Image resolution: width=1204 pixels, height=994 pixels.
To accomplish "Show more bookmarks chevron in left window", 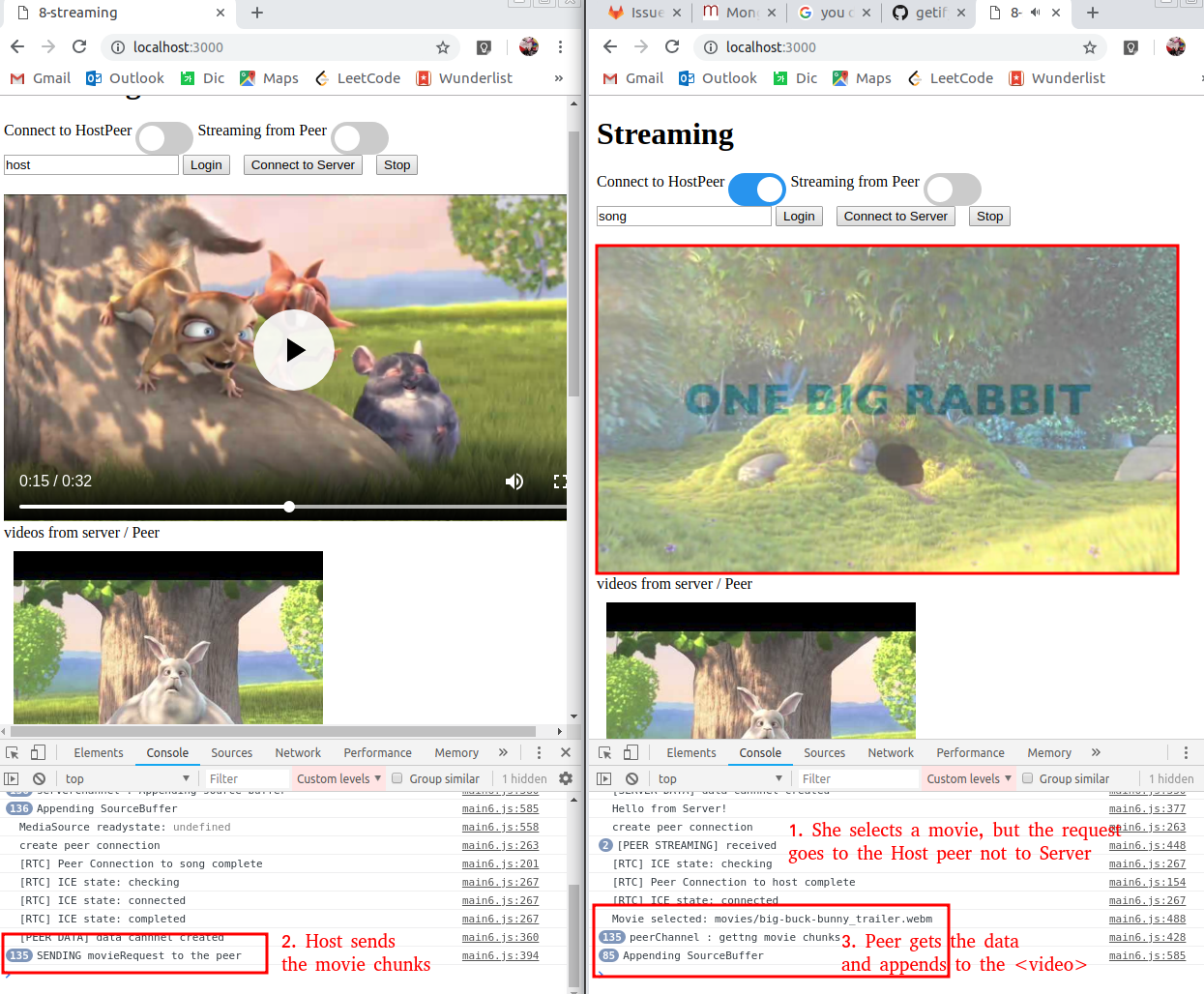I will [559, 78].
